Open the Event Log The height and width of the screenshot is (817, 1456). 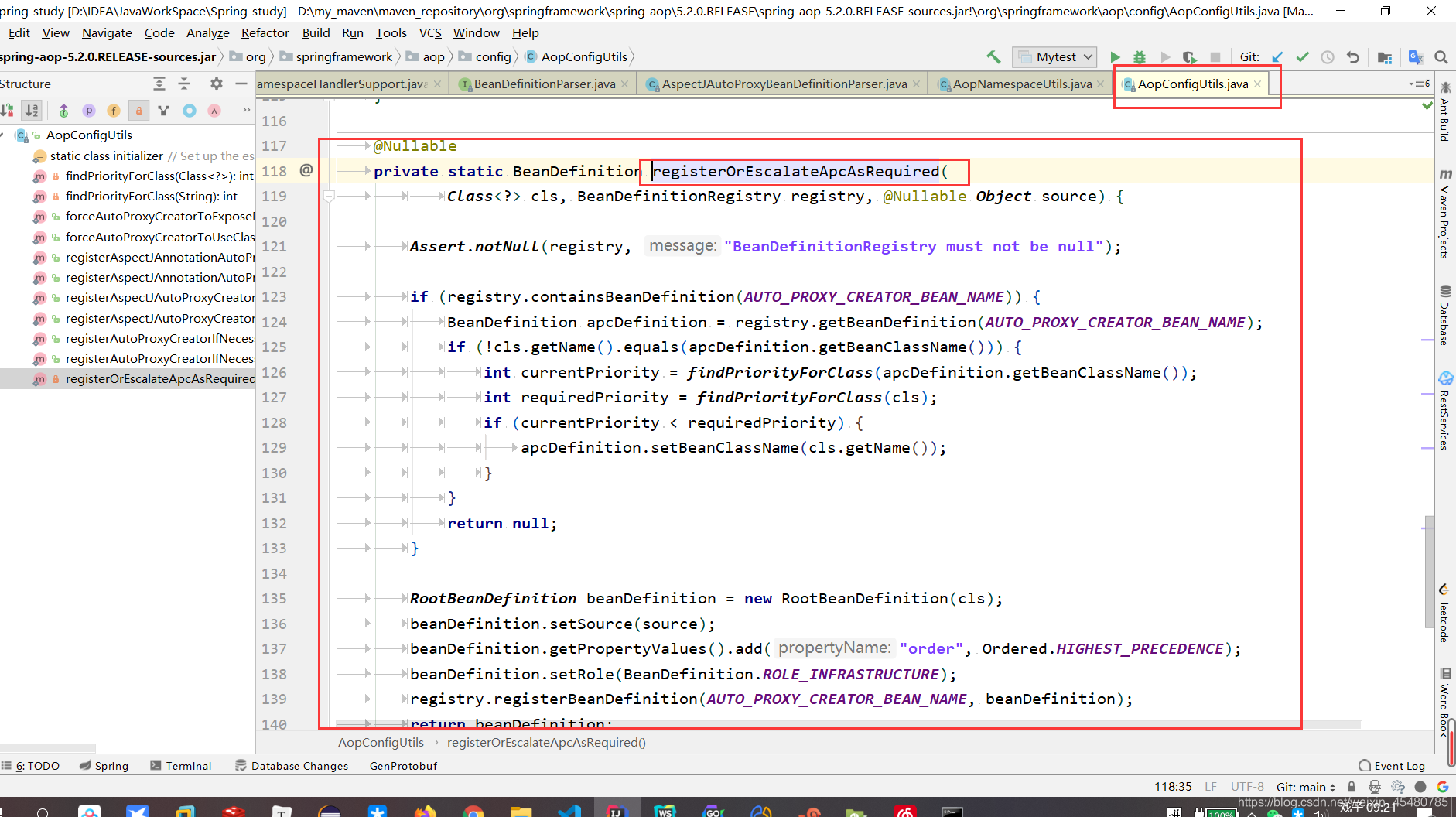[x=1399, y=765]
